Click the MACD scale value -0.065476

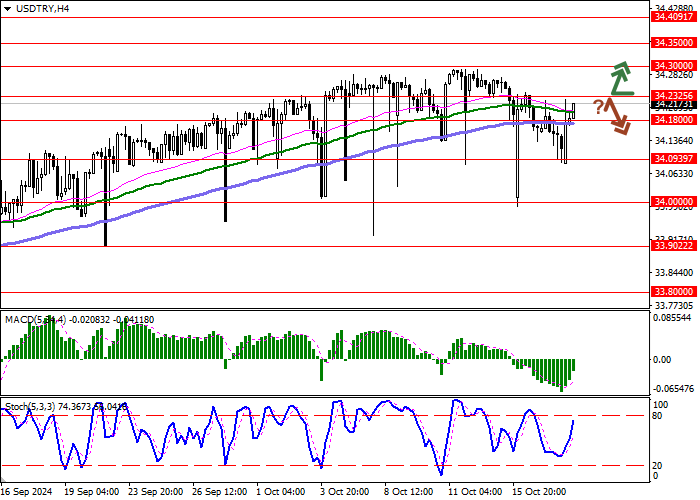[673, 389]
